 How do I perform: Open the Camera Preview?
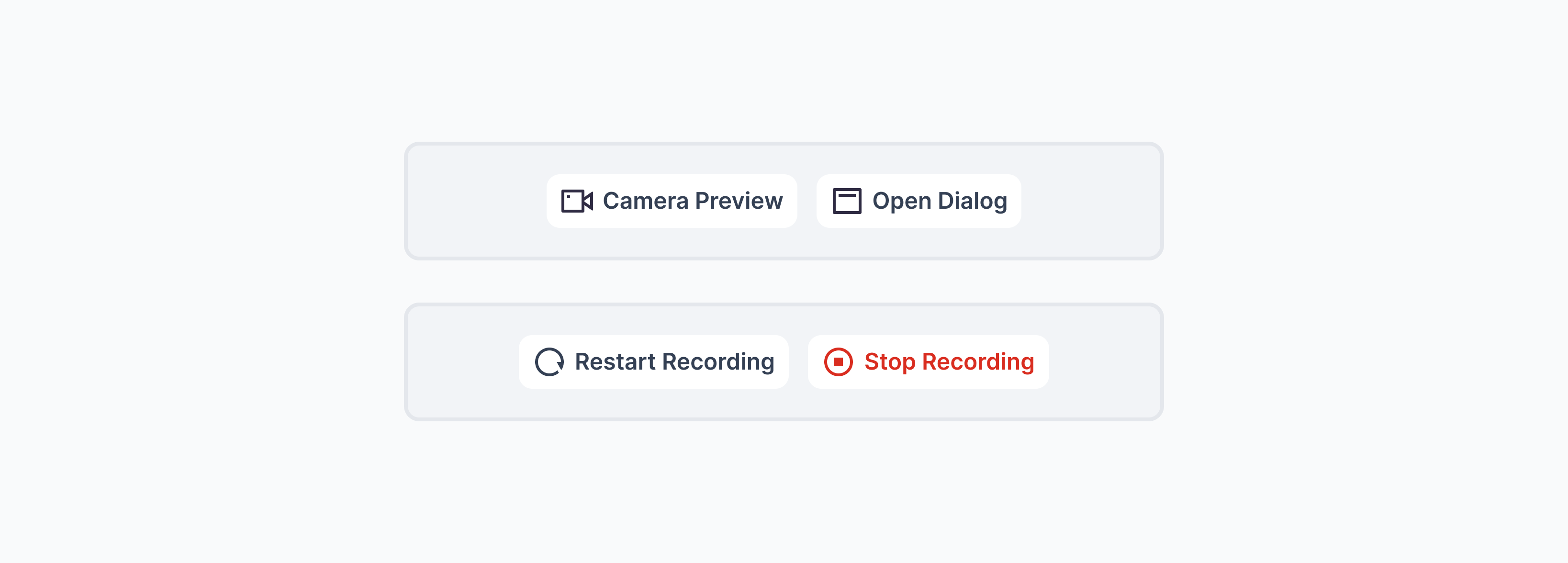pos(672,201)
